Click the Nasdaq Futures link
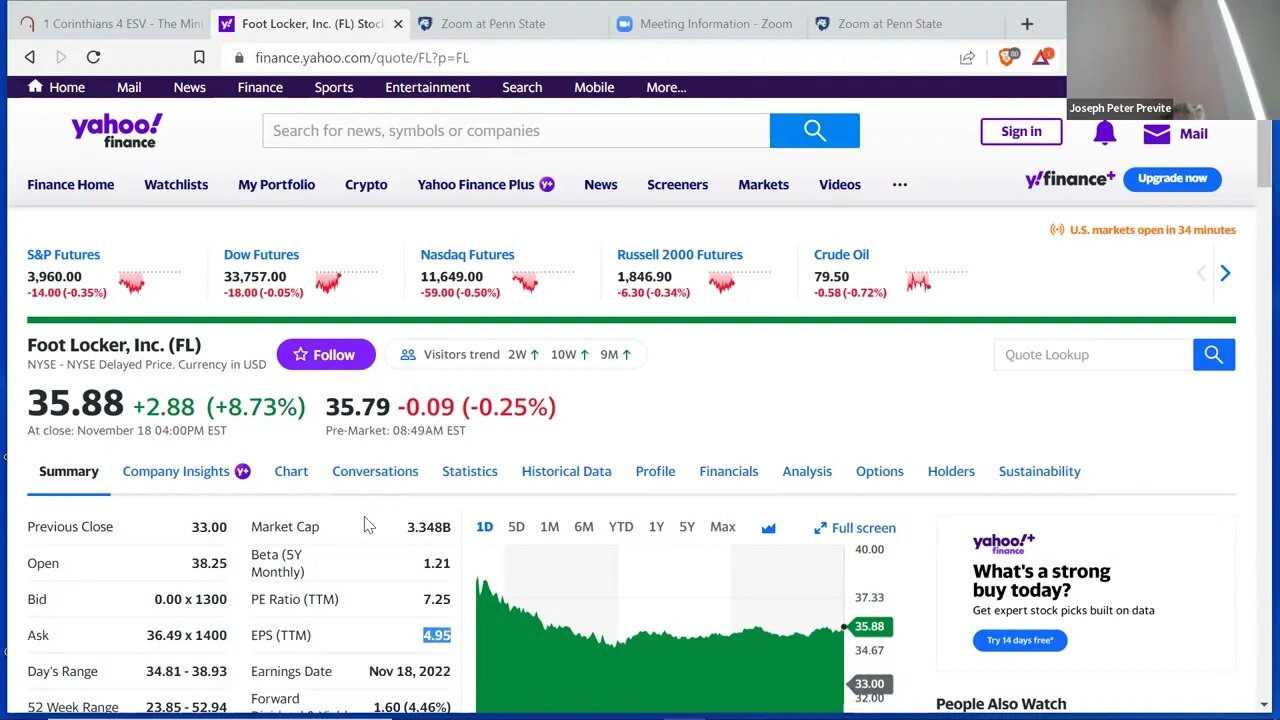 point(467,255)
